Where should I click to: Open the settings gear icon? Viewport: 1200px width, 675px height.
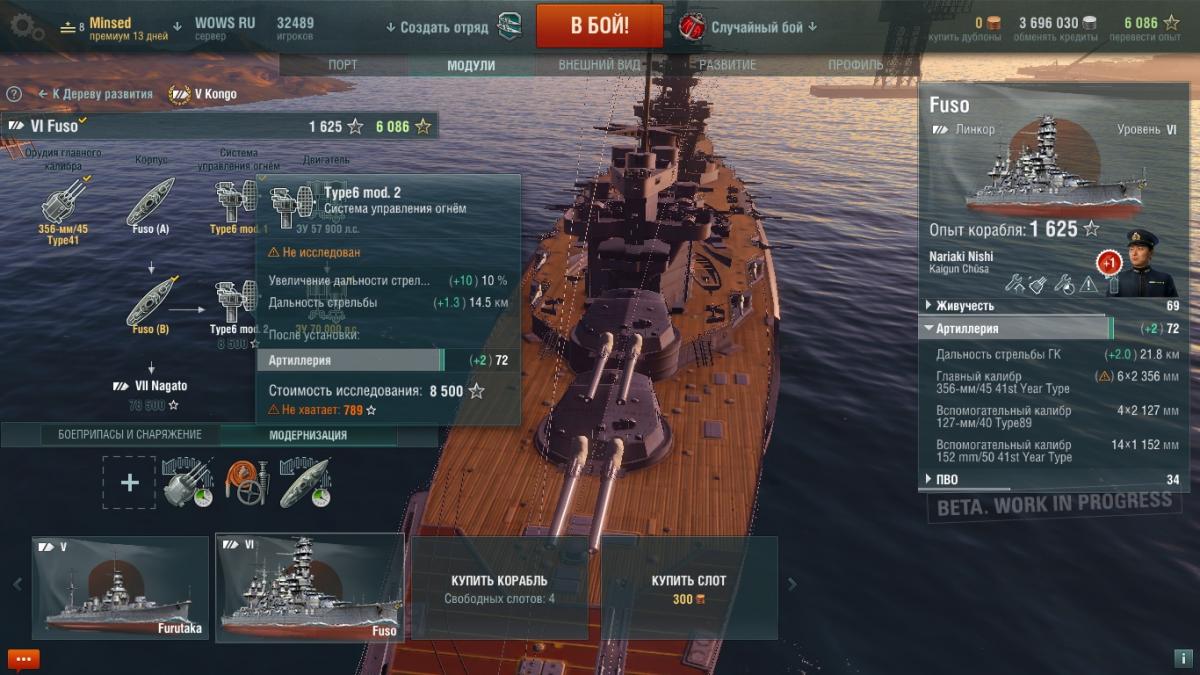pyautogui.click(x=24, y=27)
